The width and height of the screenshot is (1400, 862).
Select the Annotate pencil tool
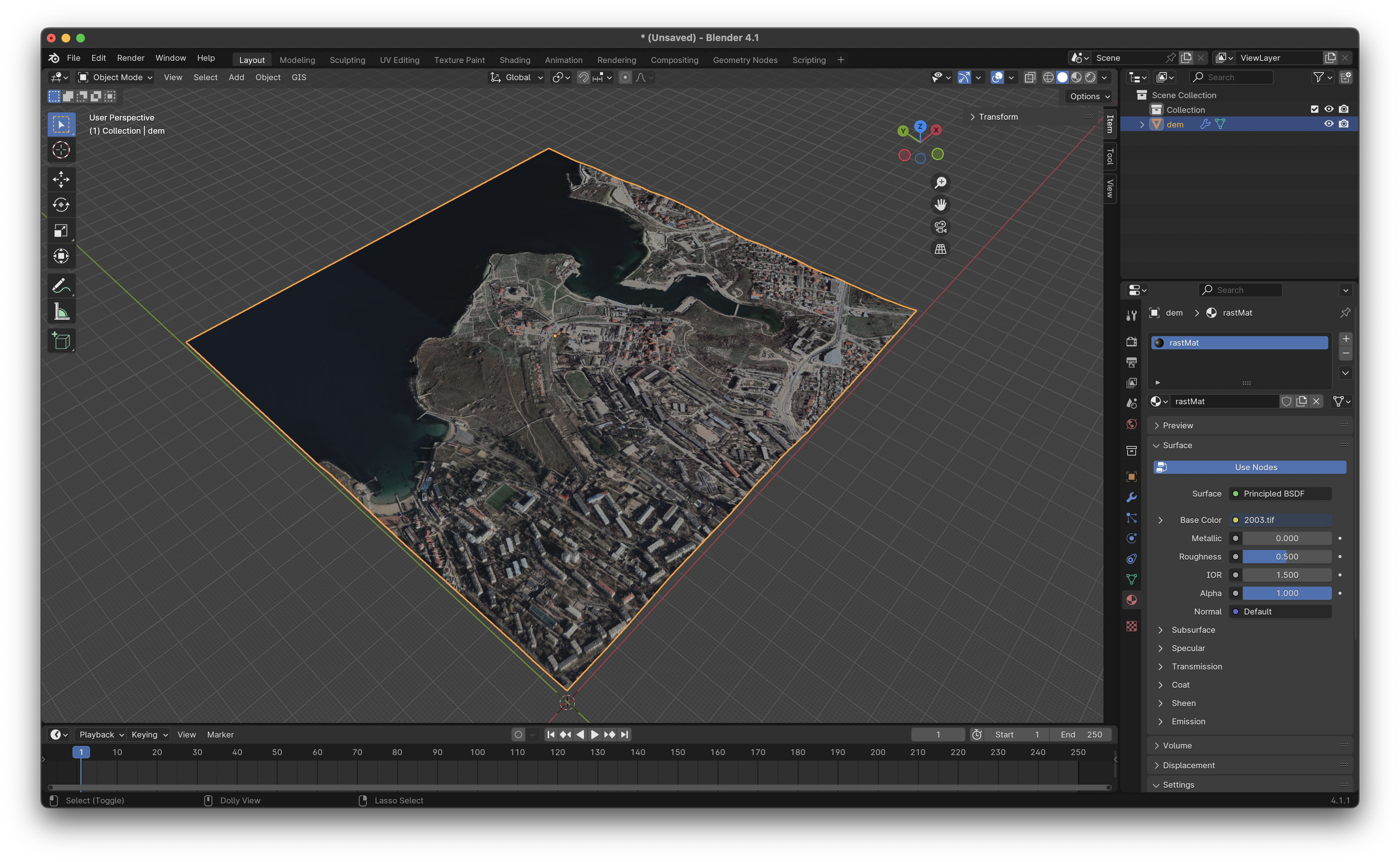pos(61,286)
